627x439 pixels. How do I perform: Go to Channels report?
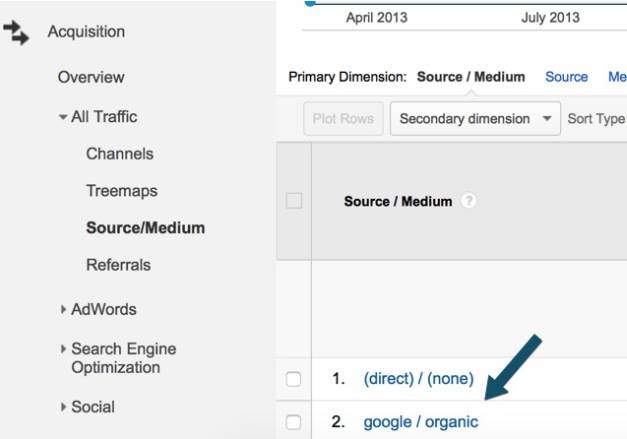click(x=120, y=154)
